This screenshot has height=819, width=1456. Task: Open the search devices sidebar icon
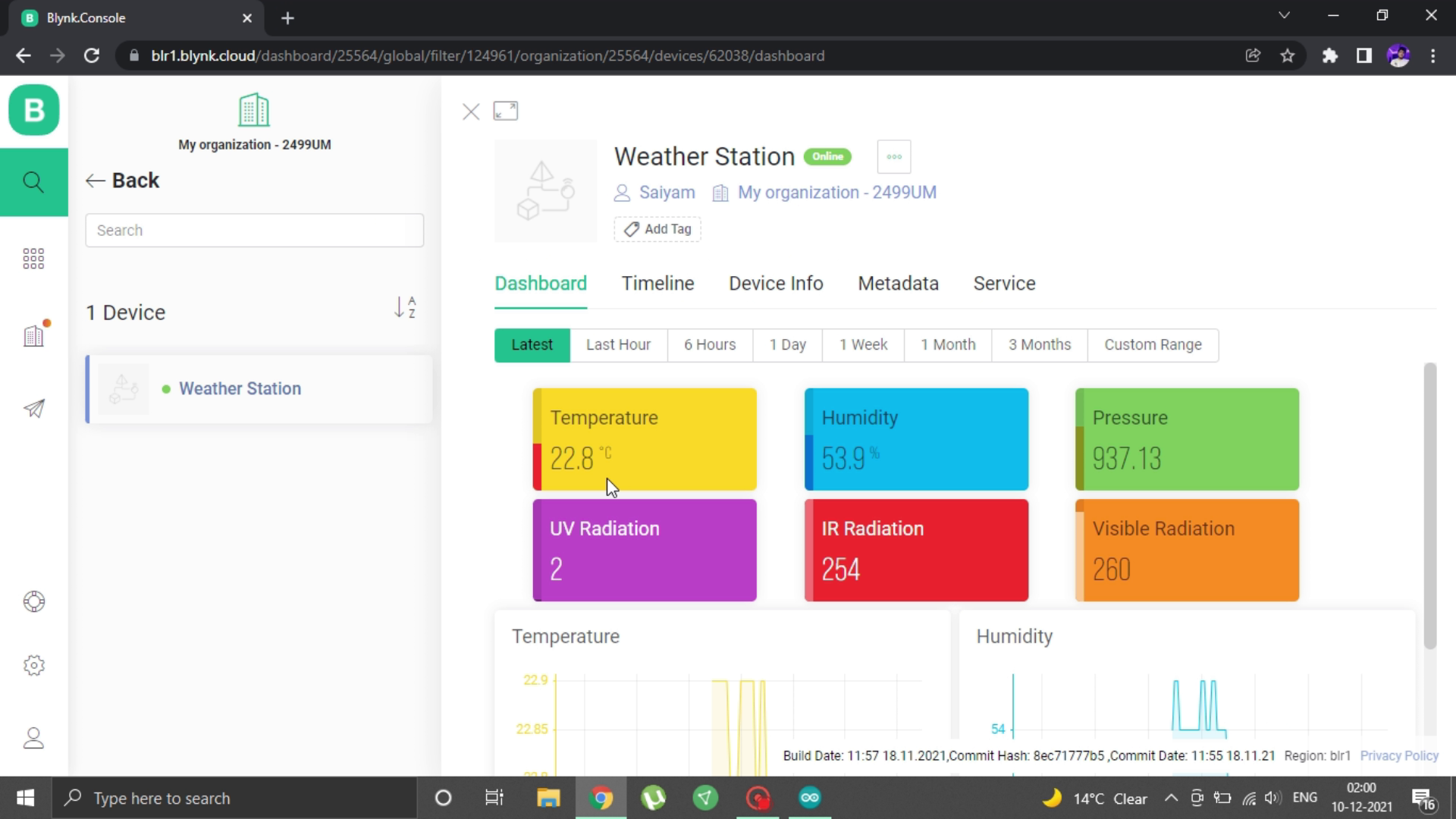tap(33, 182)
